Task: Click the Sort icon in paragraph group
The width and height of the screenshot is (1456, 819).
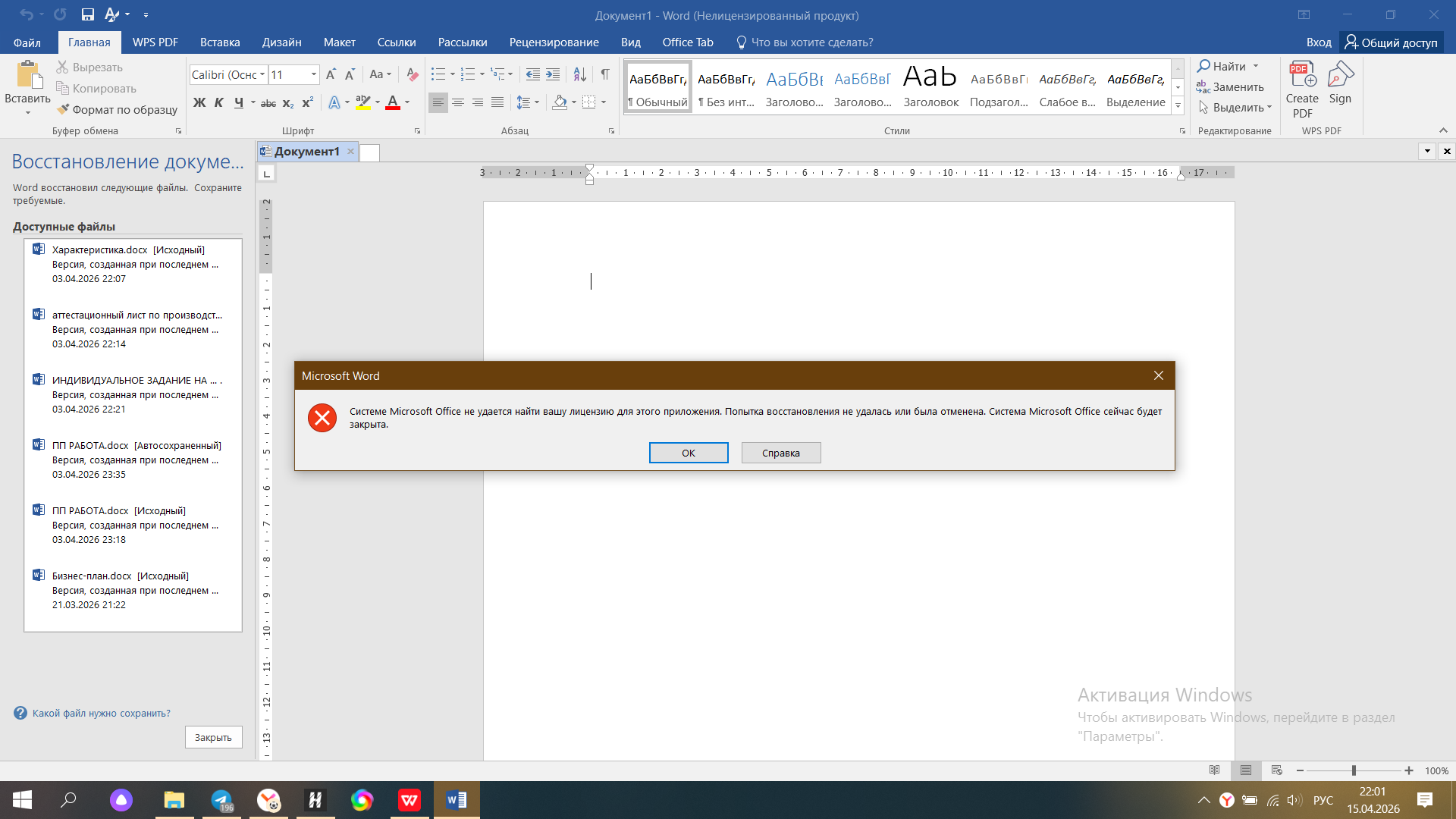Action: (x=579, y=74)
